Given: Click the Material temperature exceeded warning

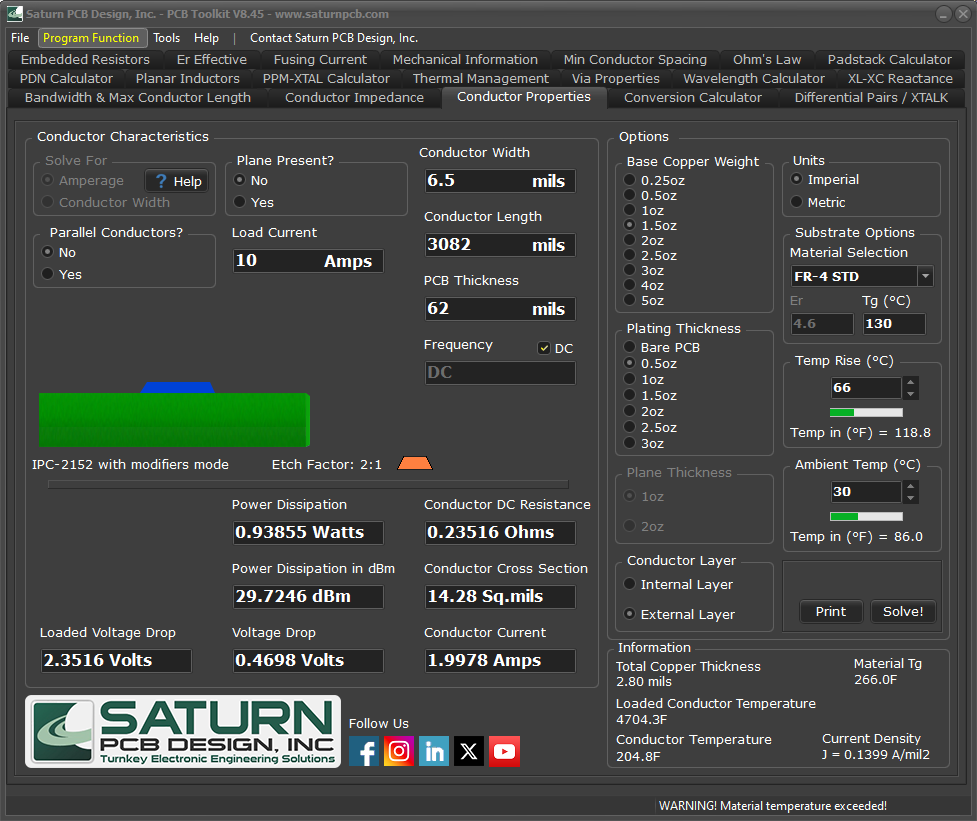Looking at the screenshot, I should 773,806.
